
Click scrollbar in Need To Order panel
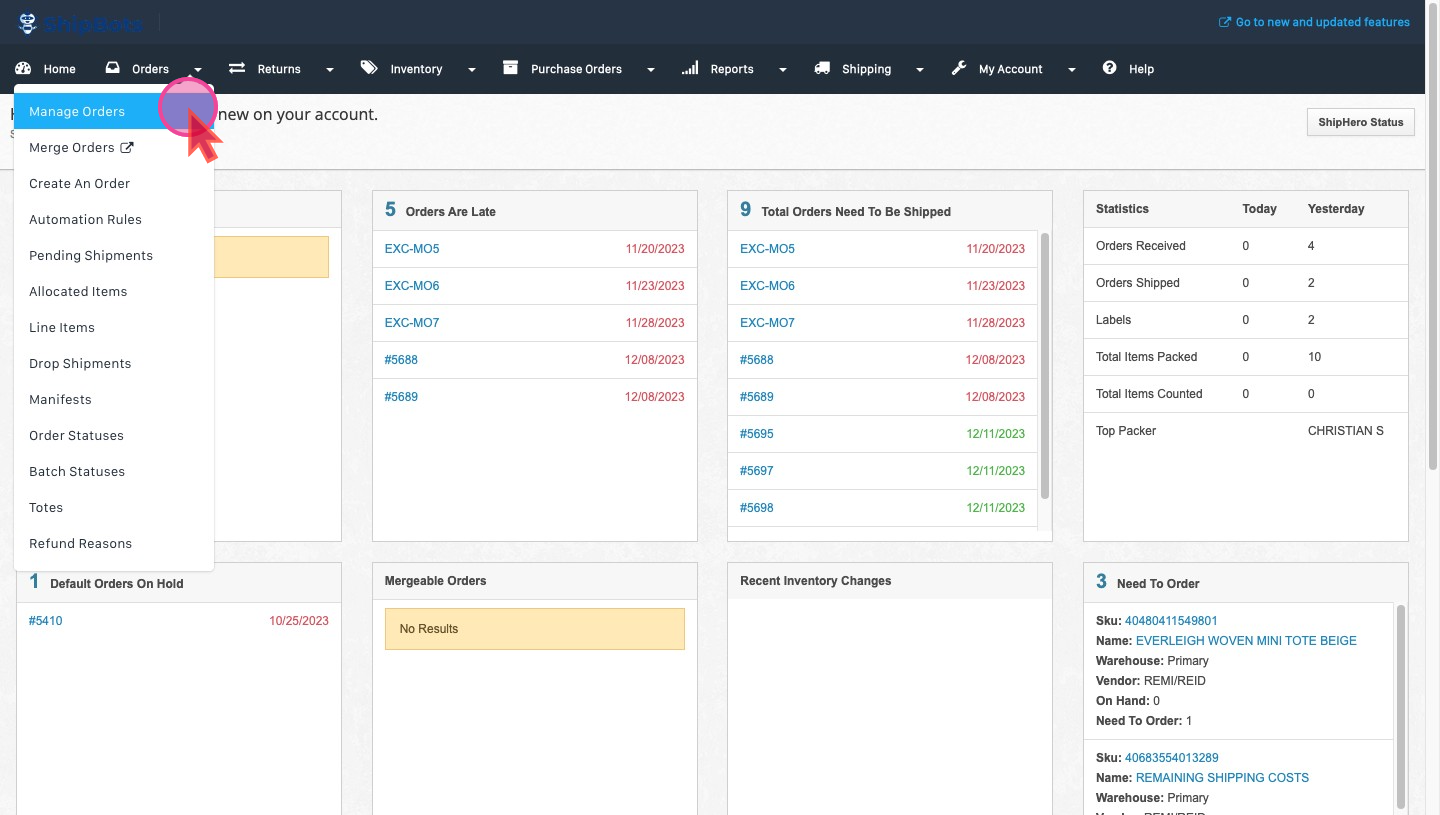(1401, 706)
